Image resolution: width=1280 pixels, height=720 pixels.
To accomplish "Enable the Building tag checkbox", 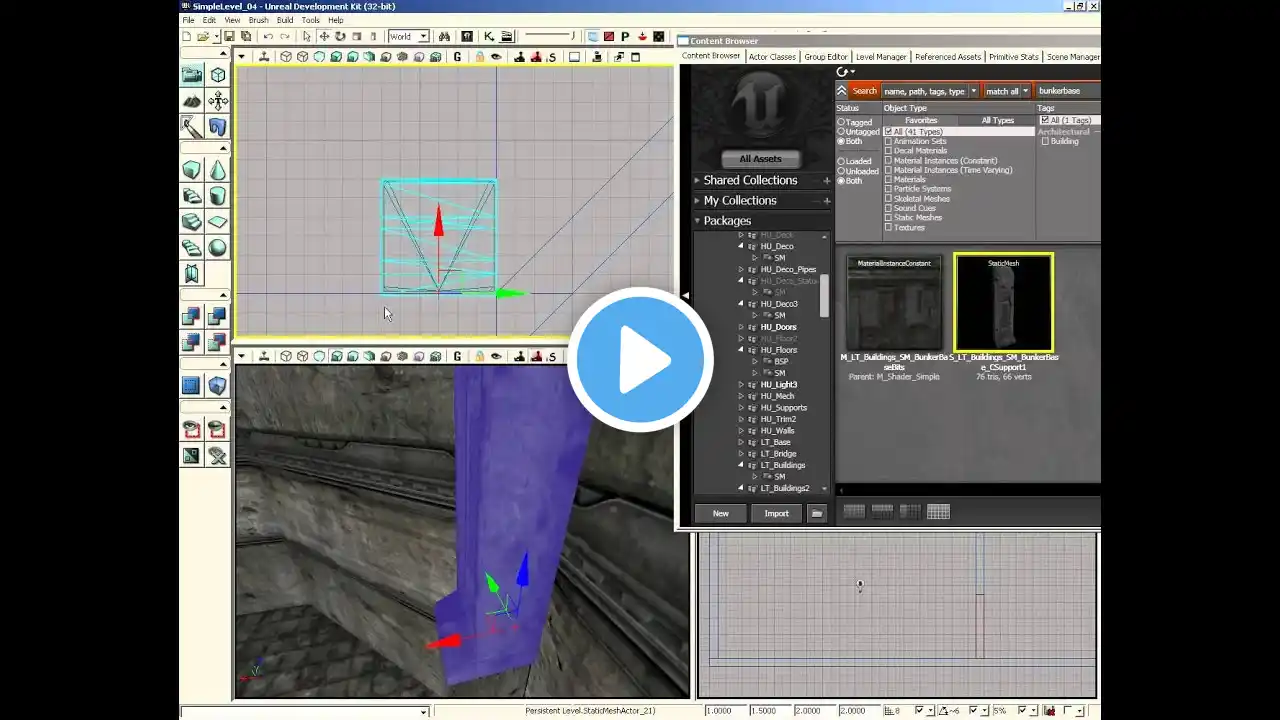I will point(1045,142).
